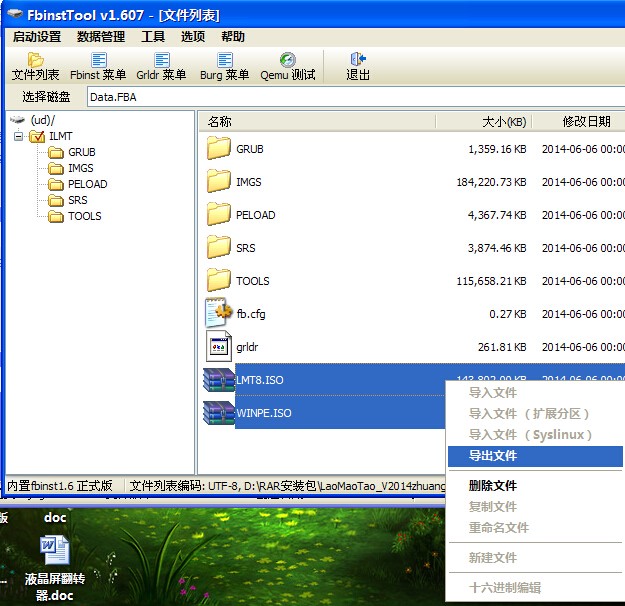Select SRS folder in the tree
Image resolution: width=625 pixels, height=606 pixels.
[78, 200]
